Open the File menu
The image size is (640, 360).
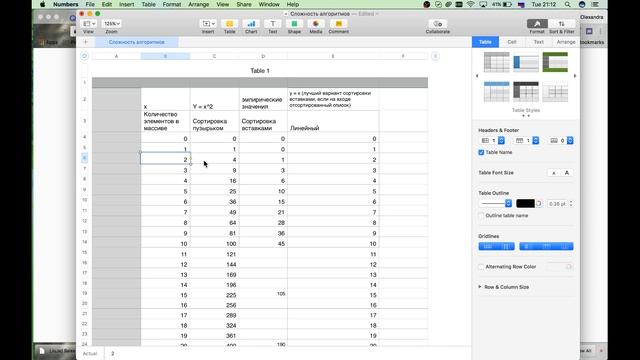click(90, 4)
